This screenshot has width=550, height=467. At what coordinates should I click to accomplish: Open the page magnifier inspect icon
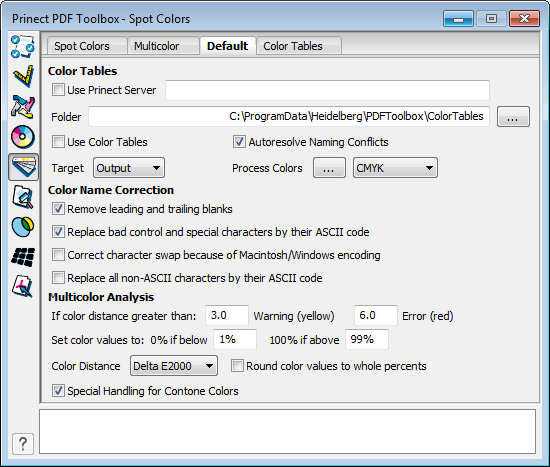[x=23, y=197]
